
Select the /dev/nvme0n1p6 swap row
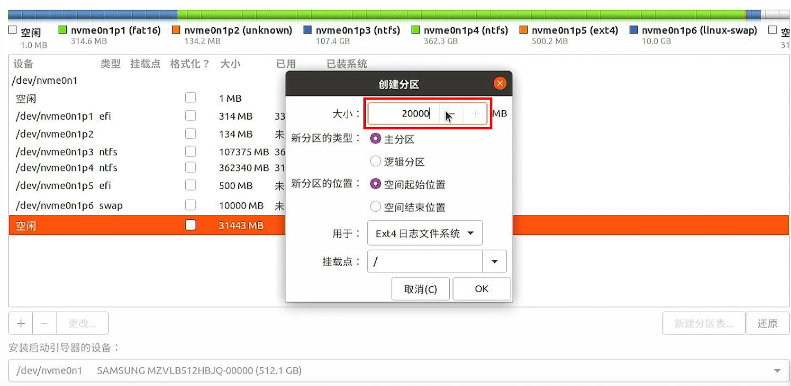point(147,205)
